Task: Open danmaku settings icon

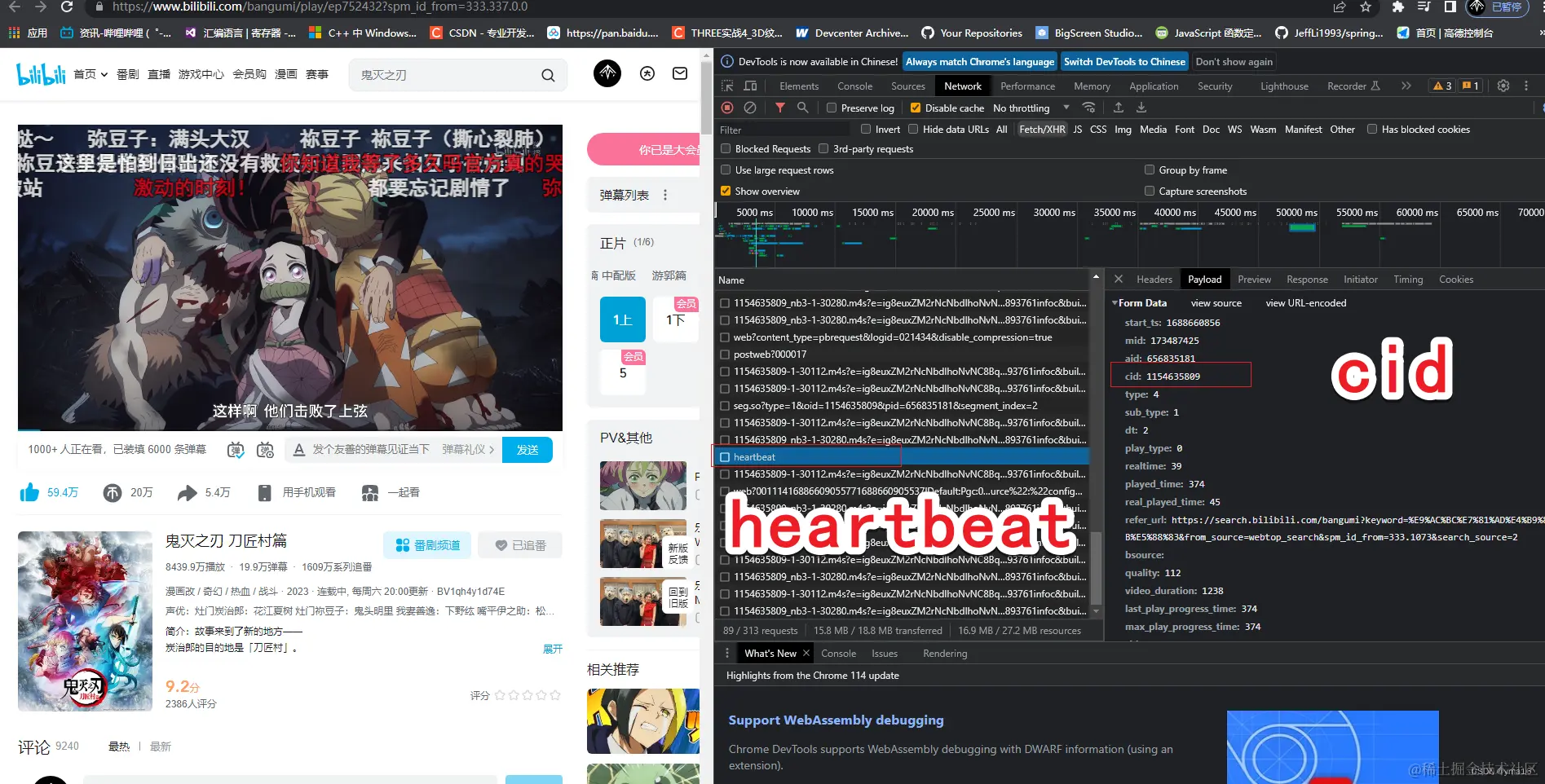Action: click(265, 450)
